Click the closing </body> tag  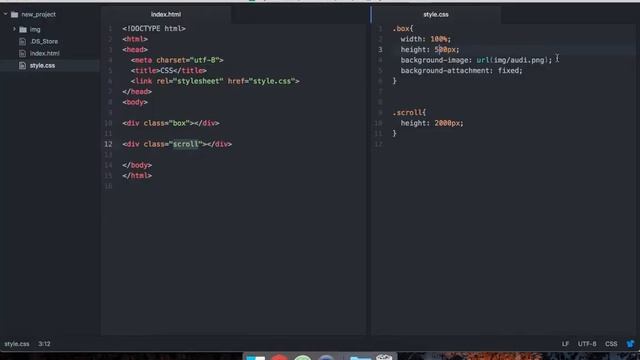pos(137,165)
